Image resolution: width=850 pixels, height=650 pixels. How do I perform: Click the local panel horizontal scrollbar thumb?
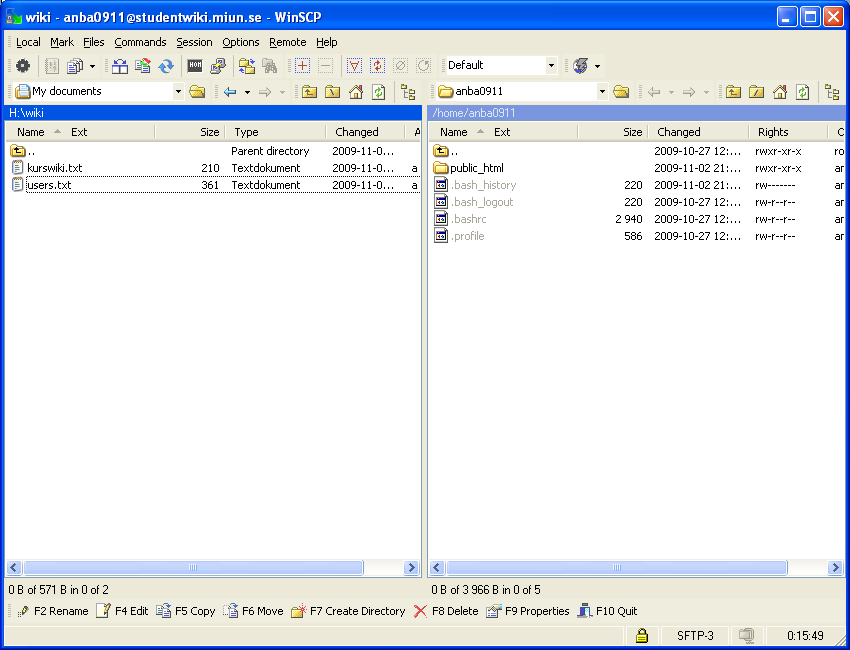(x=193, y=568)
